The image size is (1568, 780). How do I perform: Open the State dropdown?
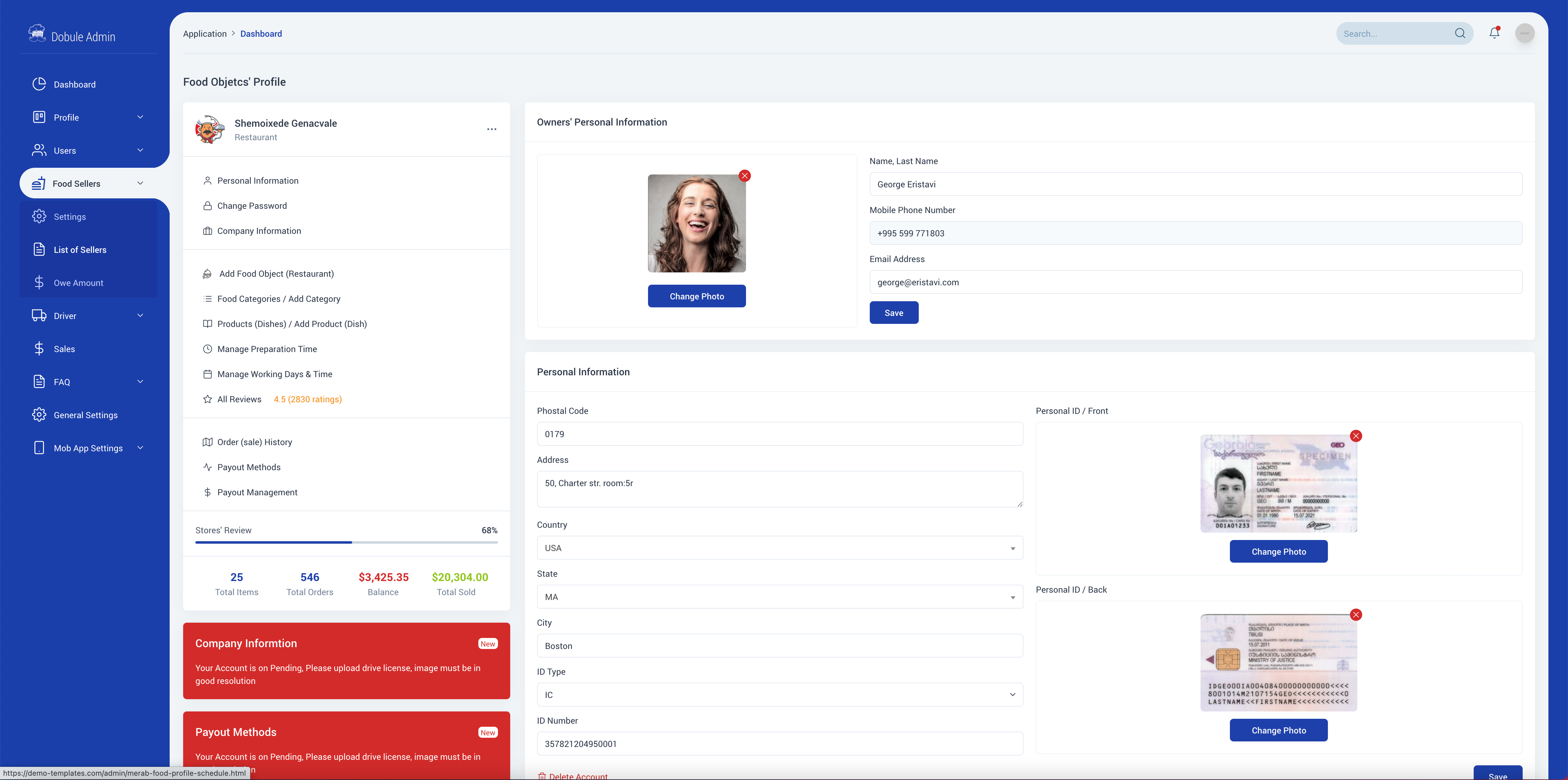tap(780, 597)
